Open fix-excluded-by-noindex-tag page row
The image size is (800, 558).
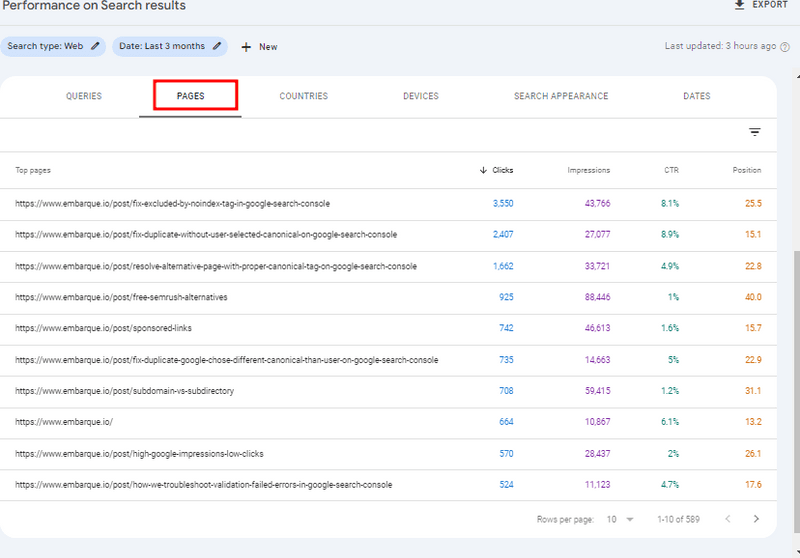(388, 204)
